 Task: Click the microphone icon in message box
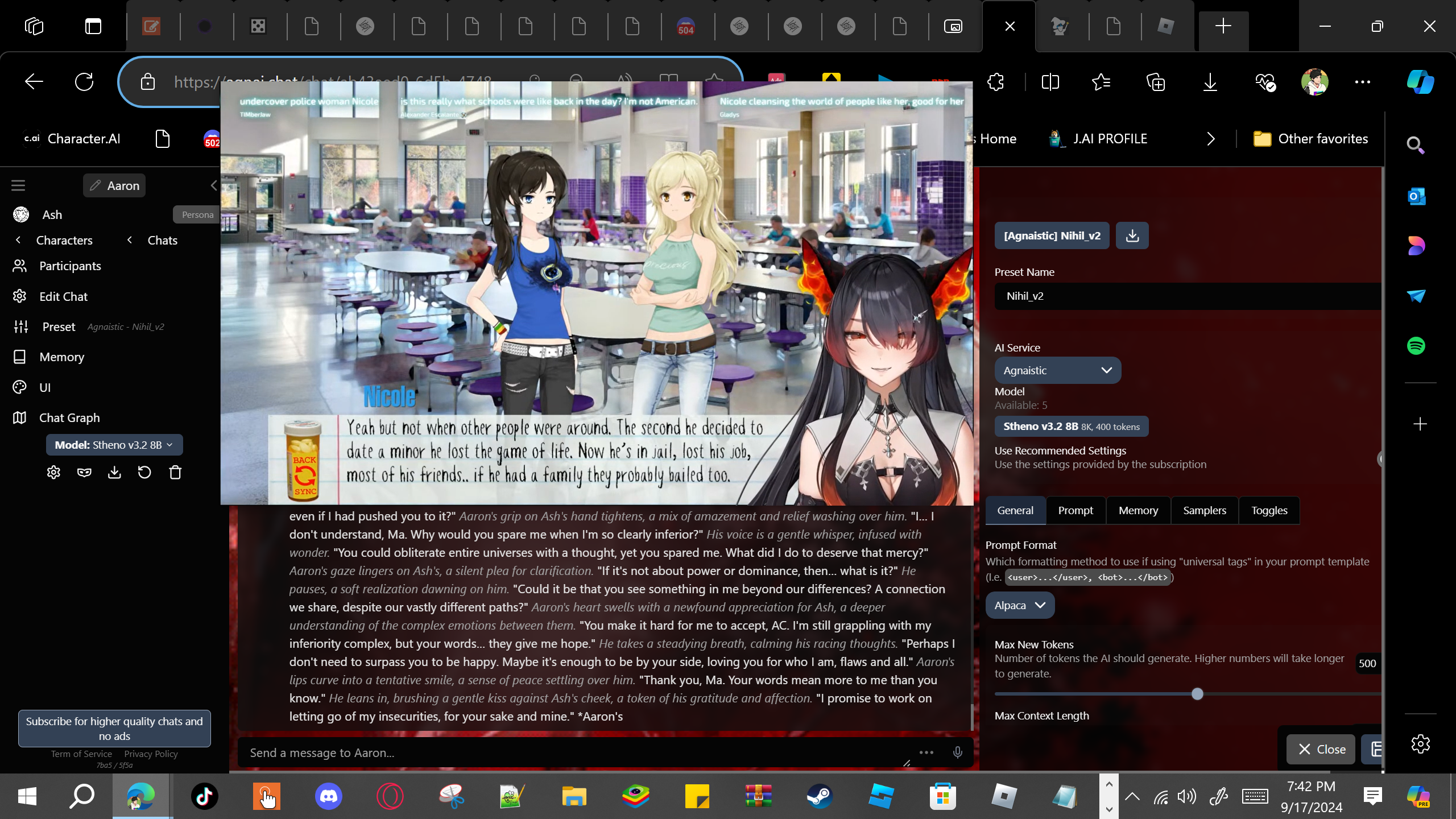(x=958, y=752)
